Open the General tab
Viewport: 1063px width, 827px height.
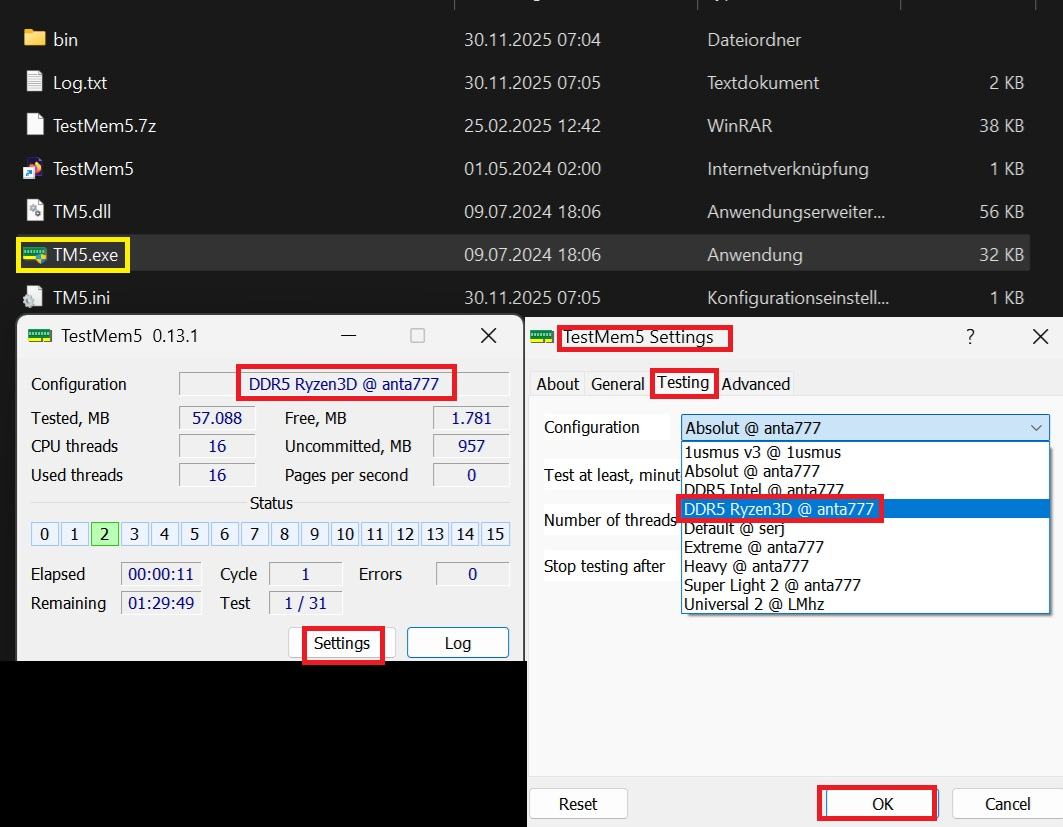(x=617, y=384)
